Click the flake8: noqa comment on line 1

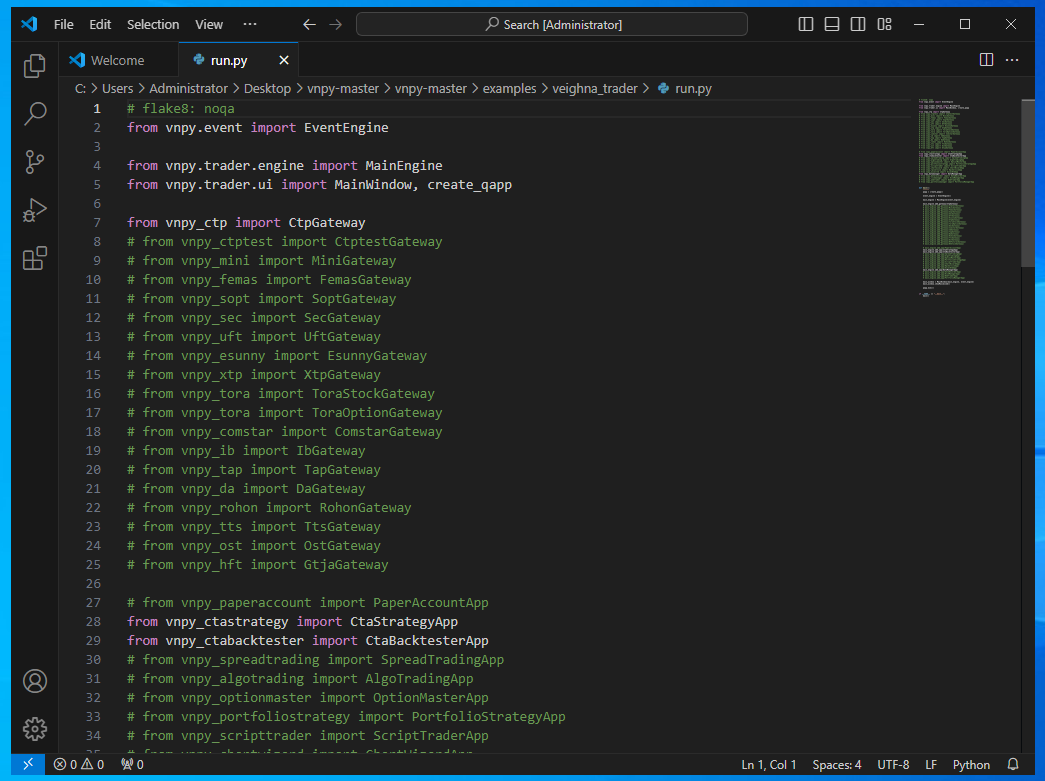[181, 109]
